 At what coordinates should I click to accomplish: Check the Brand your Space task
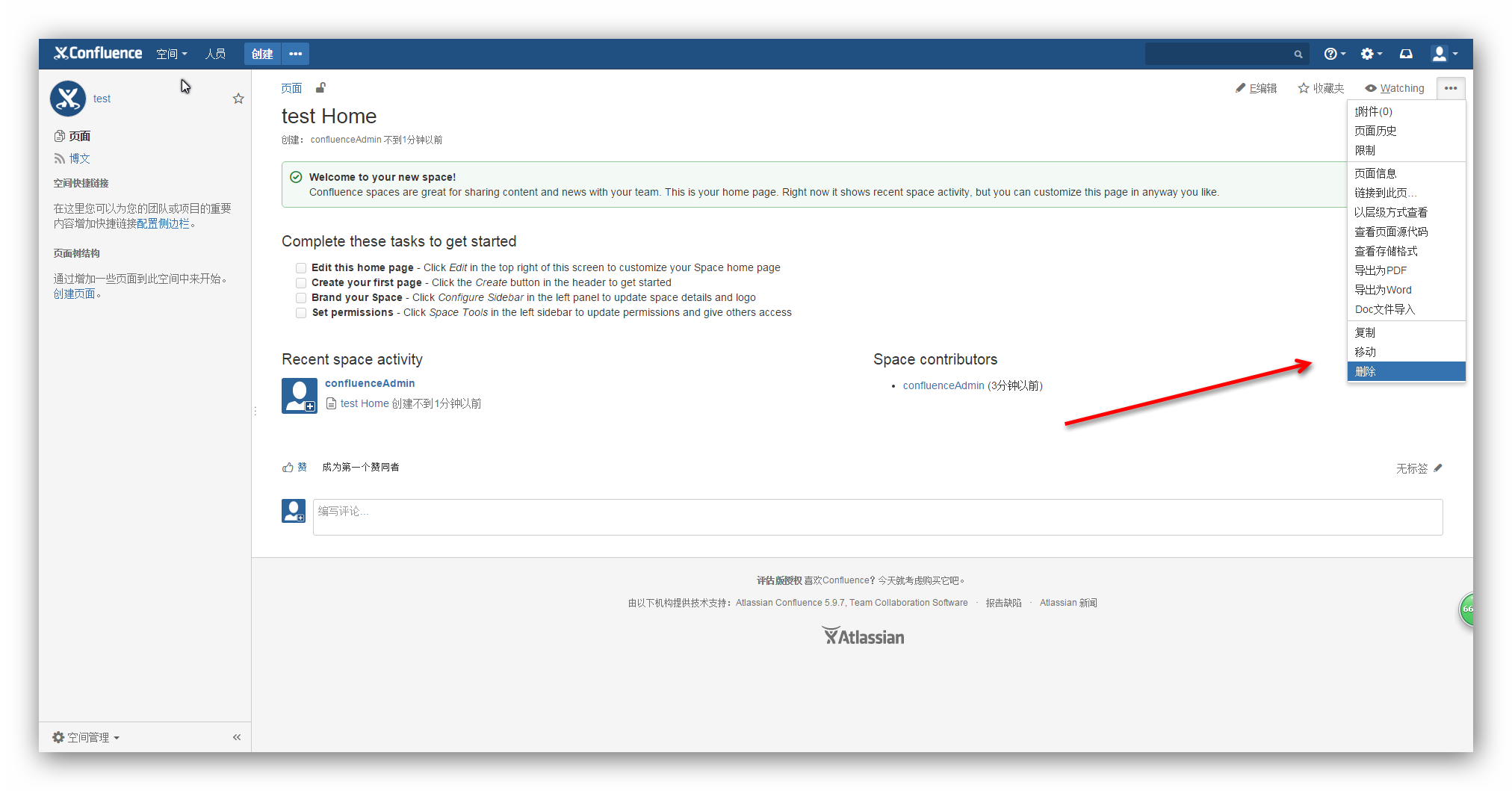(x=301, y=297)
